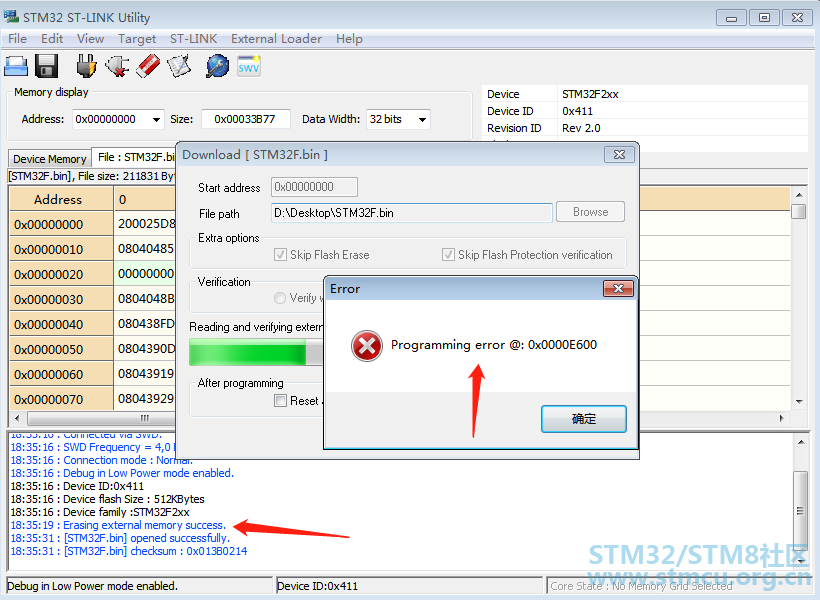
Task: Select address row 0x00000010
Action: (x=61, y=250)
